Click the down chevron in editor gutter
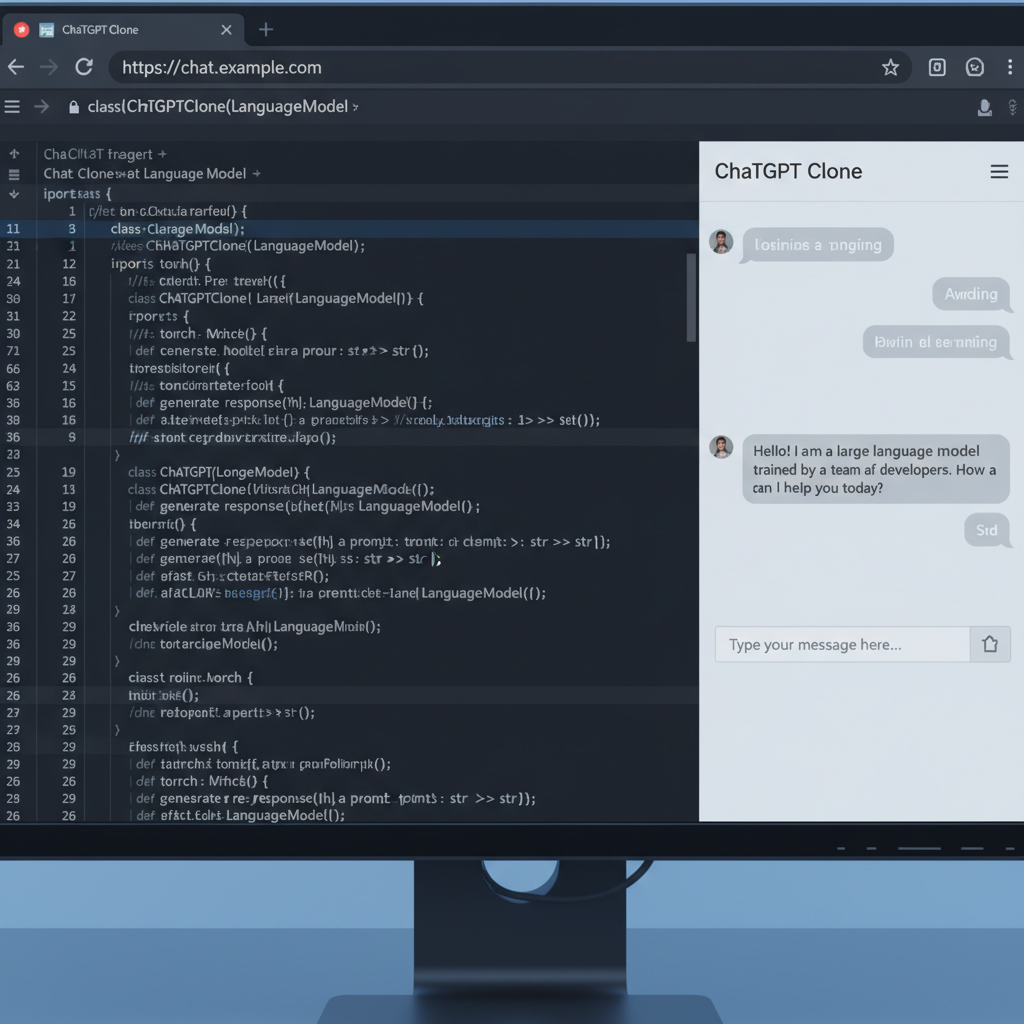Viewport: 1024px width, 1024px height. pyautogui.click(x=14, y=194)
